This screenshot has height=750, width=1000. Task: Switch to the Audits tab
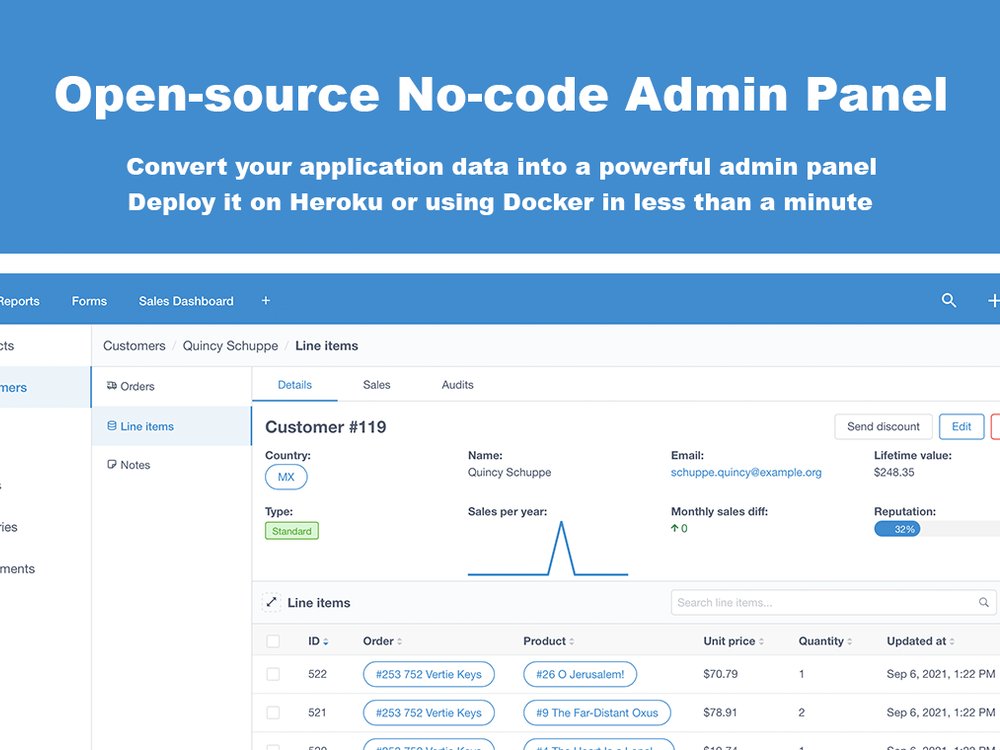(x=457, y=385)
